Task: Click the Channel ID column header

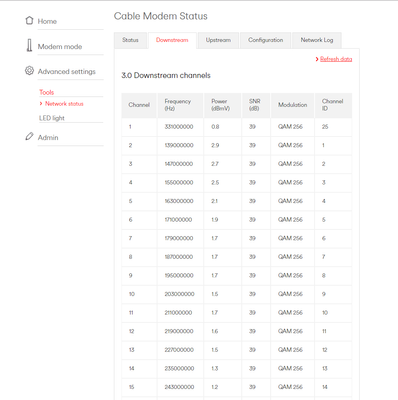Action: coord(333,105)
